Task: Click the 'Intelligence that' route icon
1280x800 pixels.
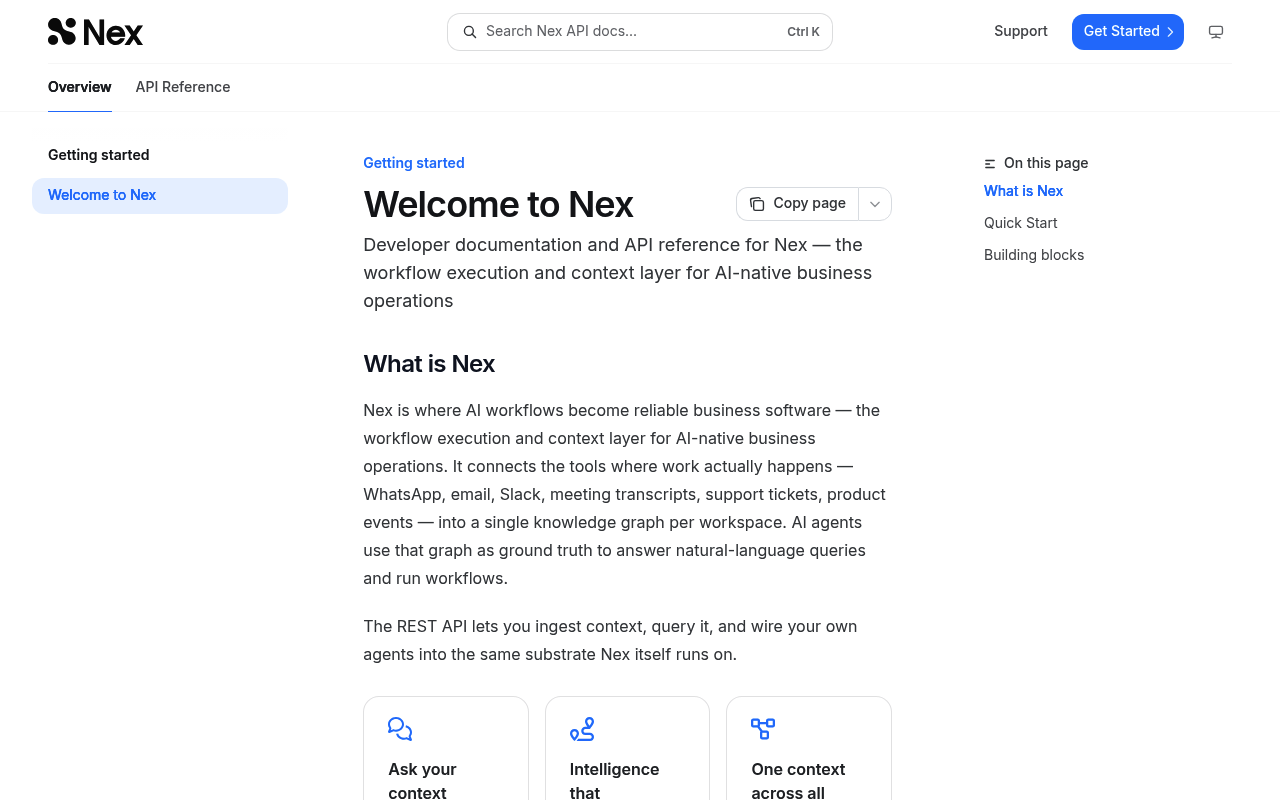Action: click(582, 729)
